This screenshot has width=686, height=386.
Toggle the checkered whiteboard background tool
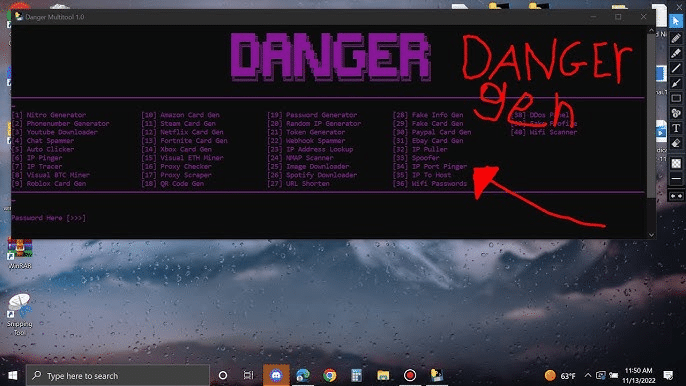[x=676, y=163]
